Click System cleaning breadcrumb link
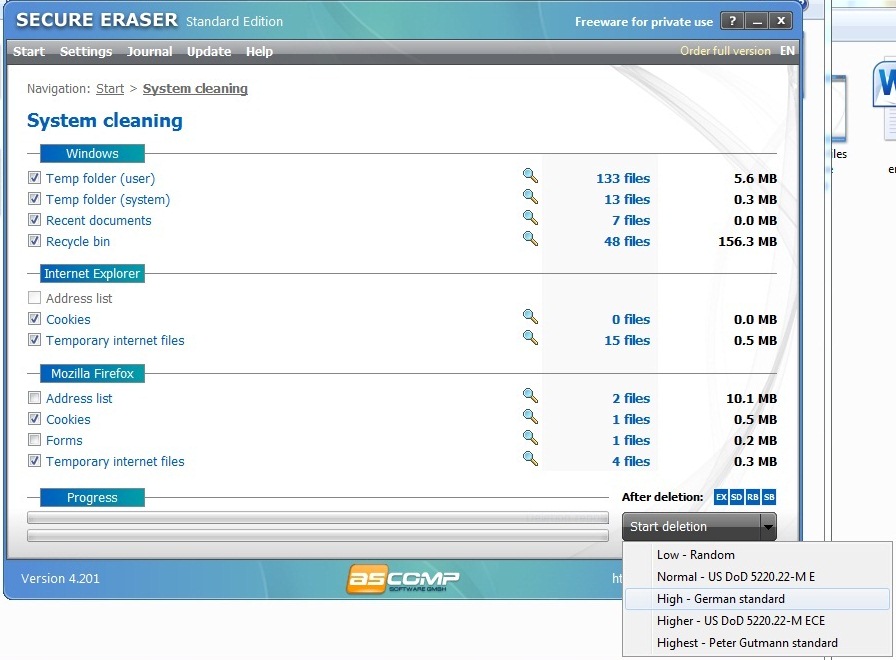The width and height of the screenshot is (896, 660). [195, 89]
